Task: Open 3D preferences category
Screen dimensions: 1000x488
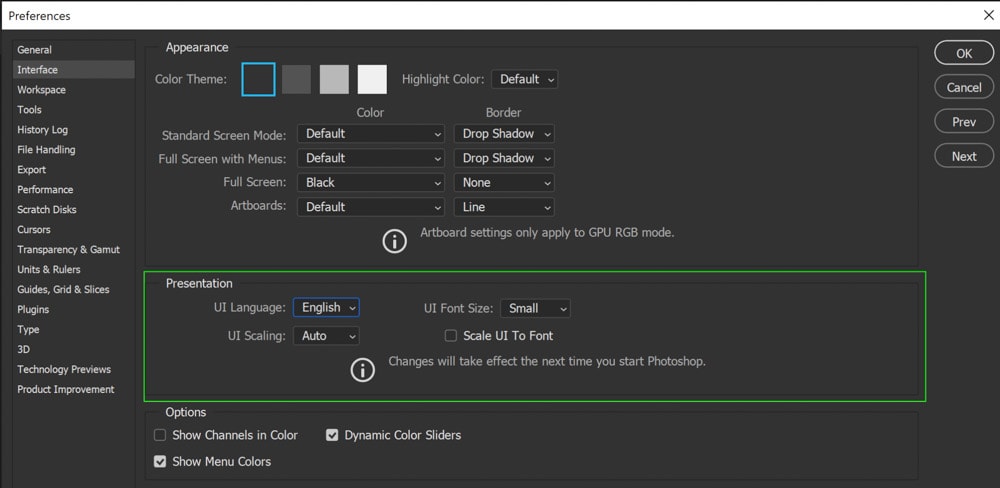Action: pos(73,350)
